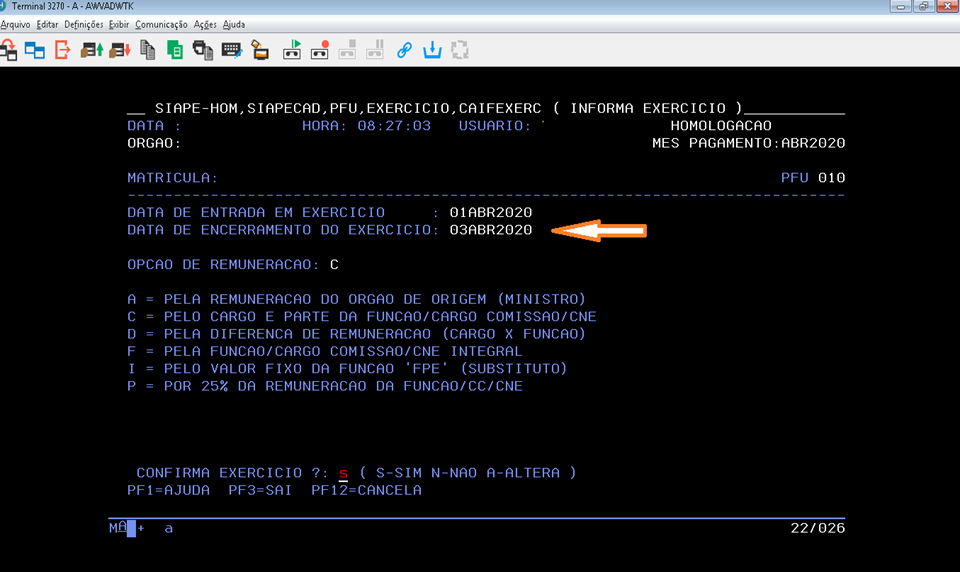960x572 pixels.
Task: Click option line 'A = PELA REMUNERACAO DO ORGAO'
Action: (356, 299)
